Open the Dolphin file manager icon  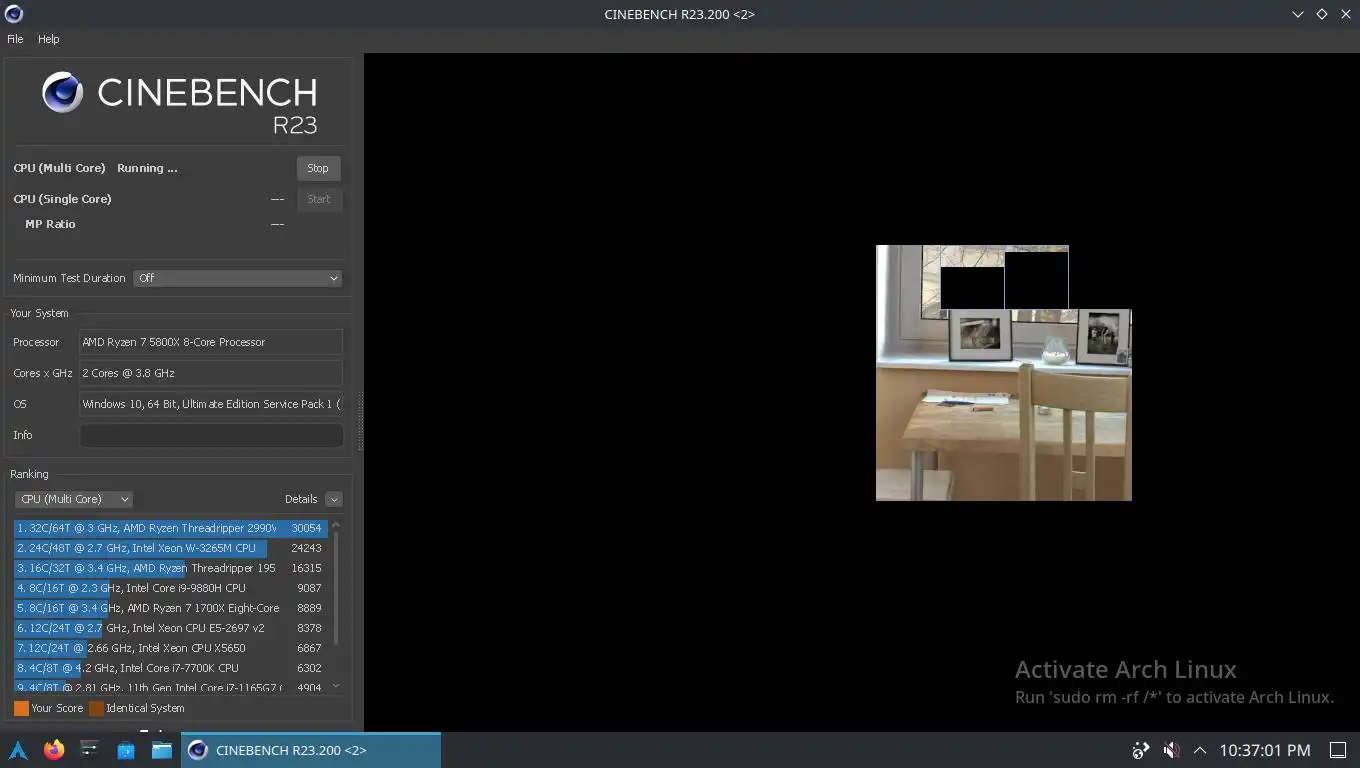pos(162,750)
